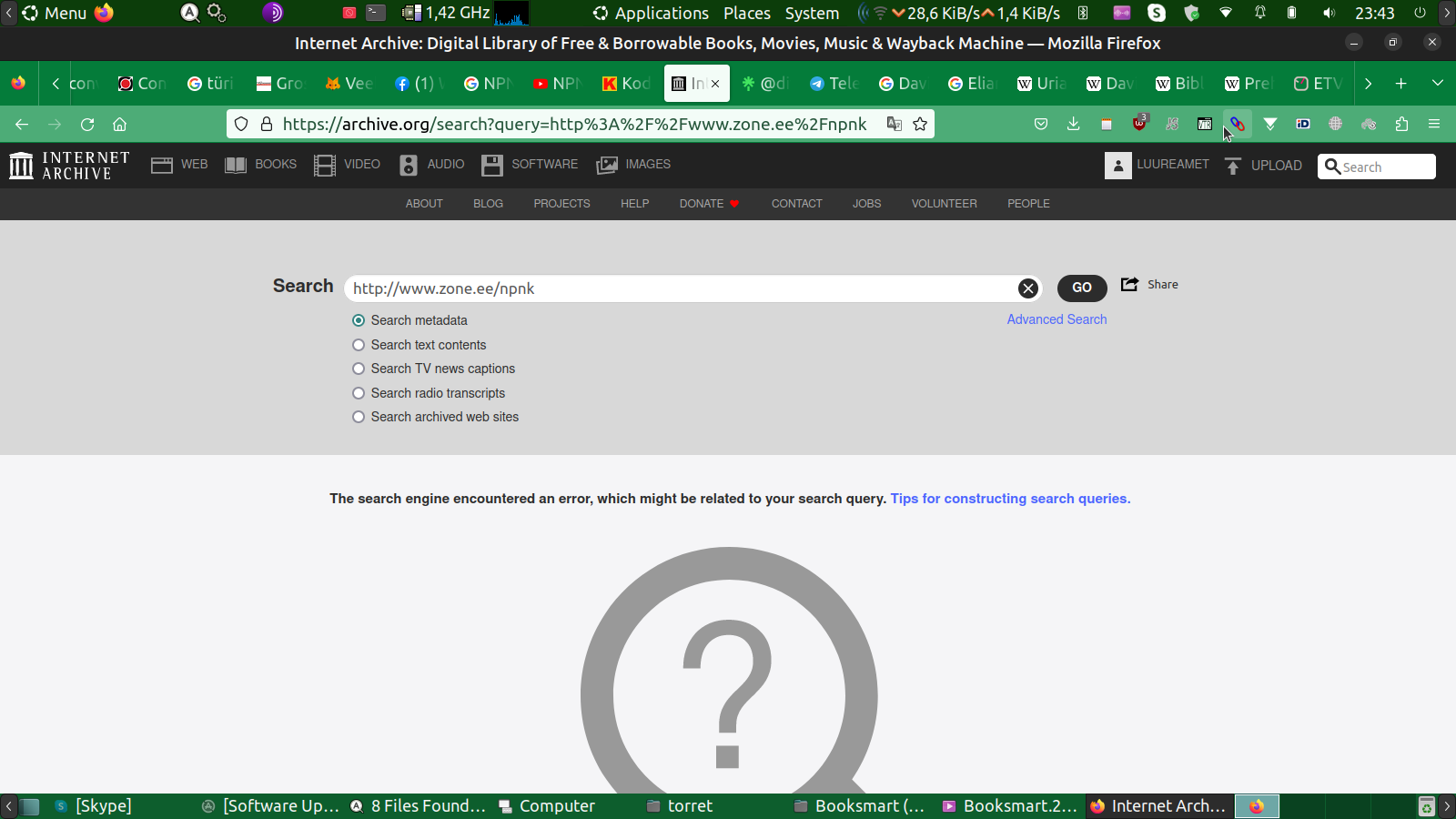
Task: Click the iD extension icon
Action: click(1303, 124)
